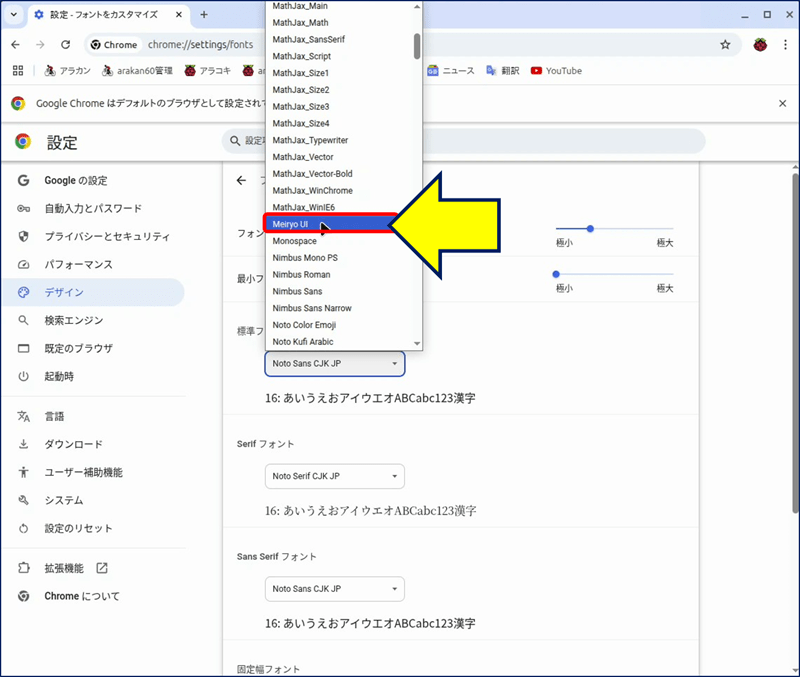
Task: Open the アラコキ bookmark
Action: pos(208,71)
